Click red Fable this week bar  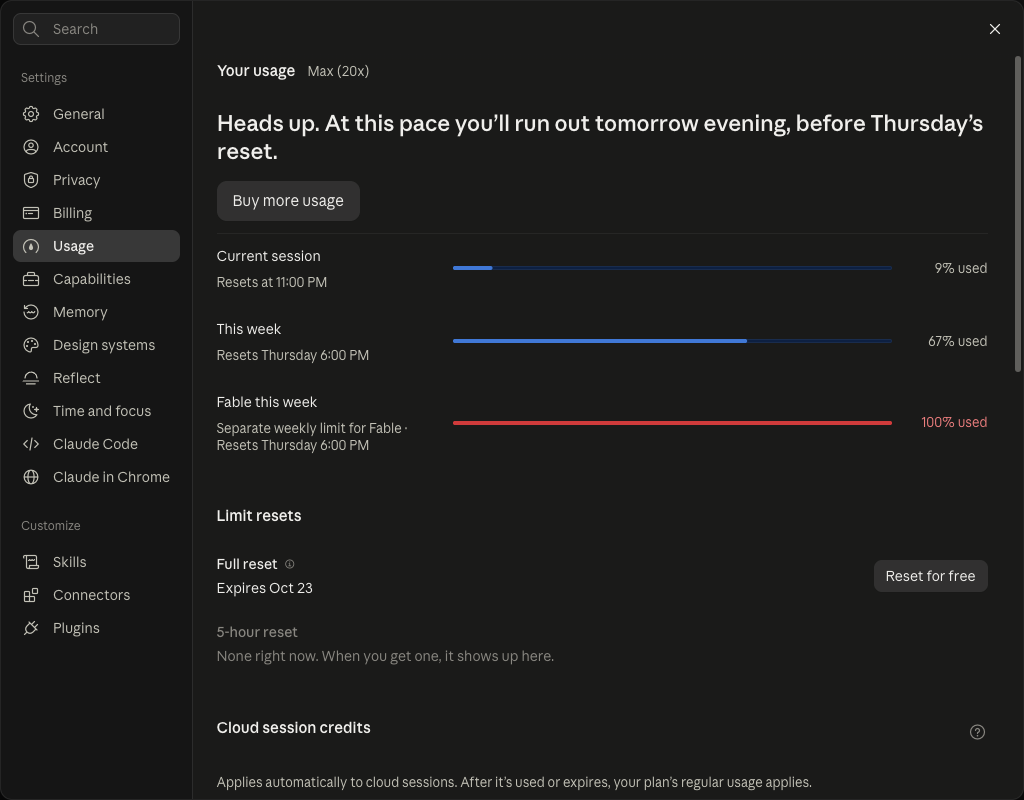coord(672,423)
